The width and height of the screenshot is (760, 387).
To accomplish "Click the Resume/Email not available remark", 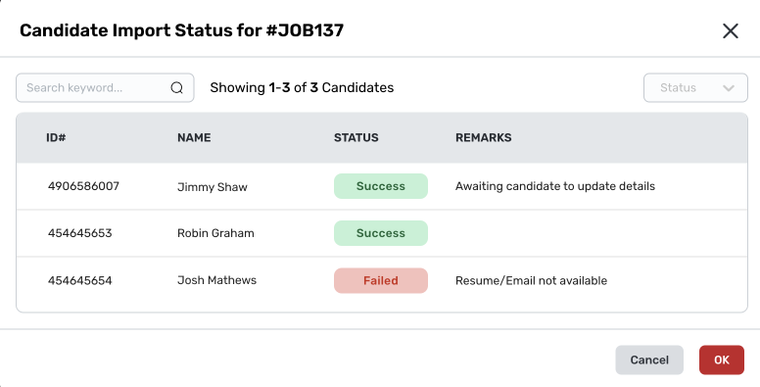I will 531,280.
